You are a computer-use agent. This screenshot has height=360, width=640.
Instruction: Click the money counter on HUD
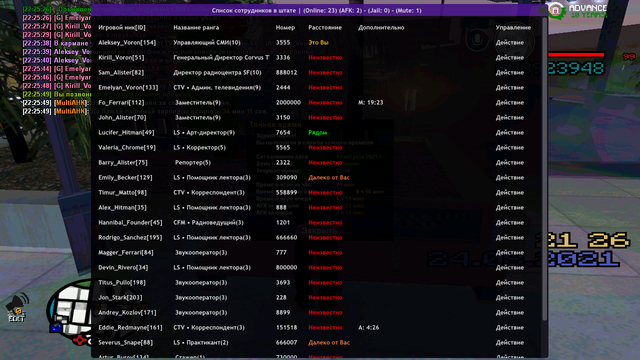551,68
